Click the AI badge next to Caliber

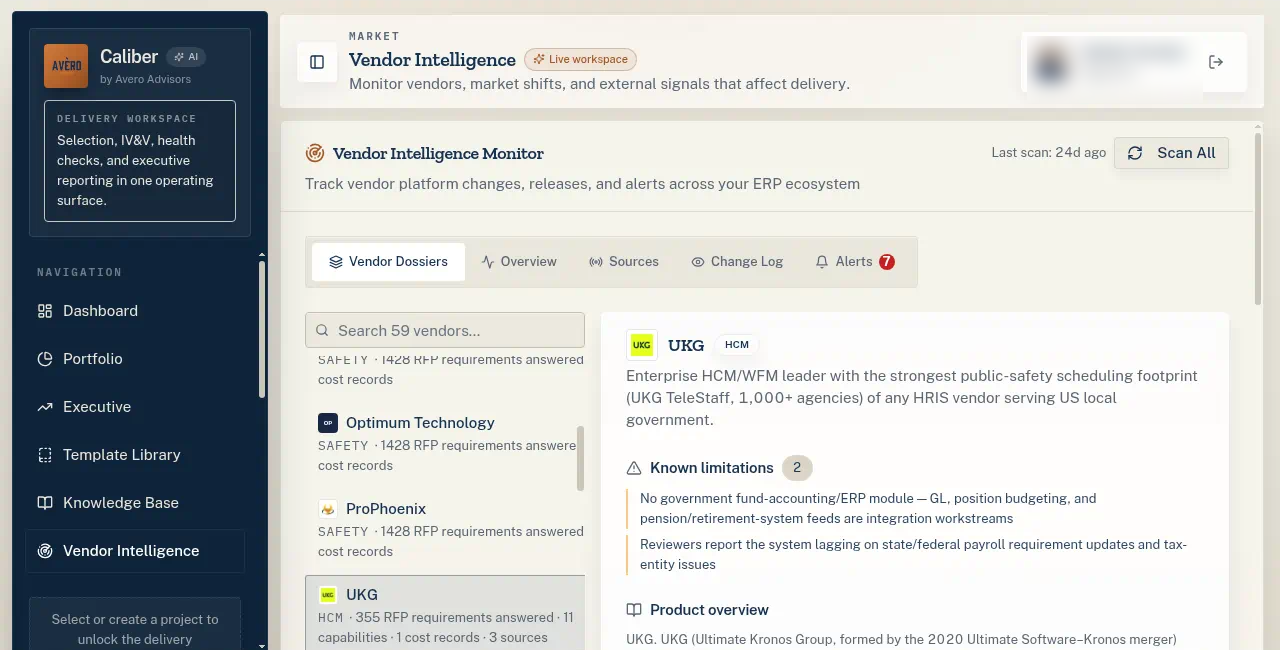[187, 57]
